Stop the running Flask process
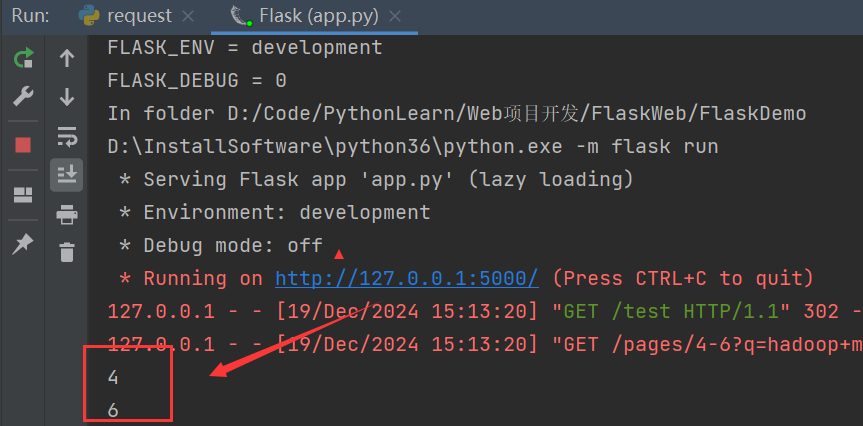 coord(22,145)
